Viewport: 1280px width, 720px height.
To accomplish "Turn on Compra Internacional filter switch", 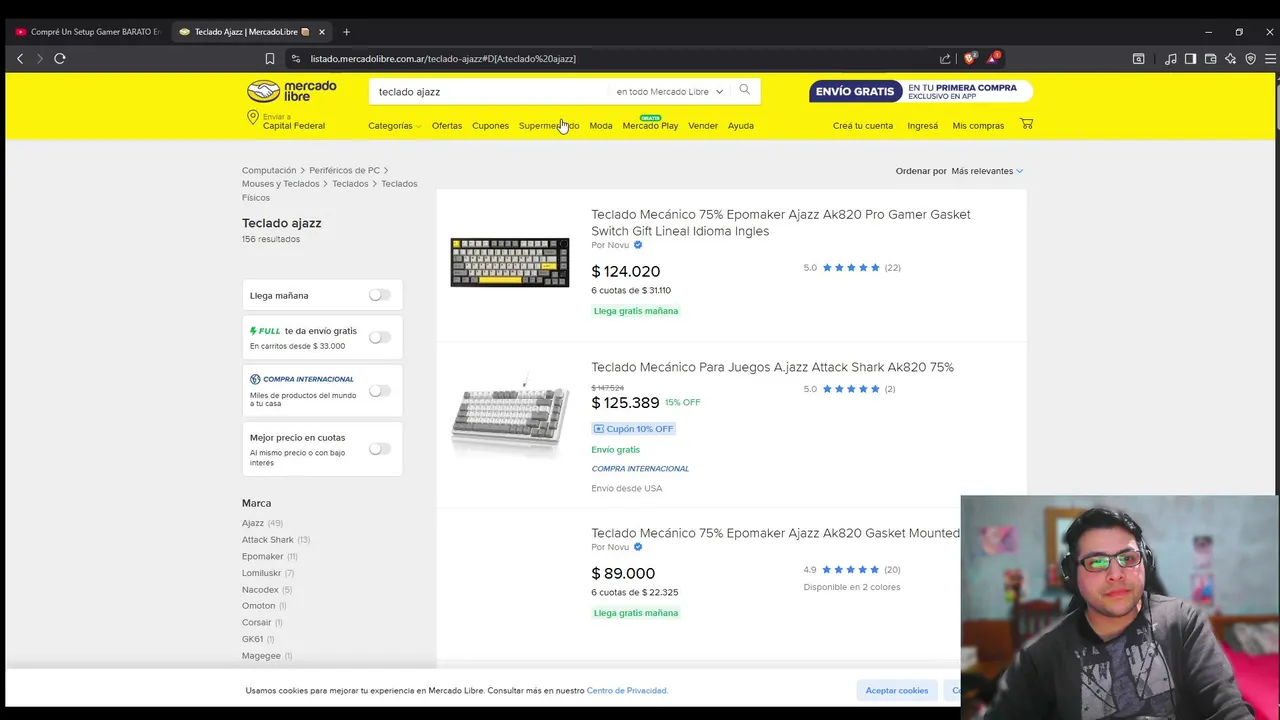I will tap(379, 390).
